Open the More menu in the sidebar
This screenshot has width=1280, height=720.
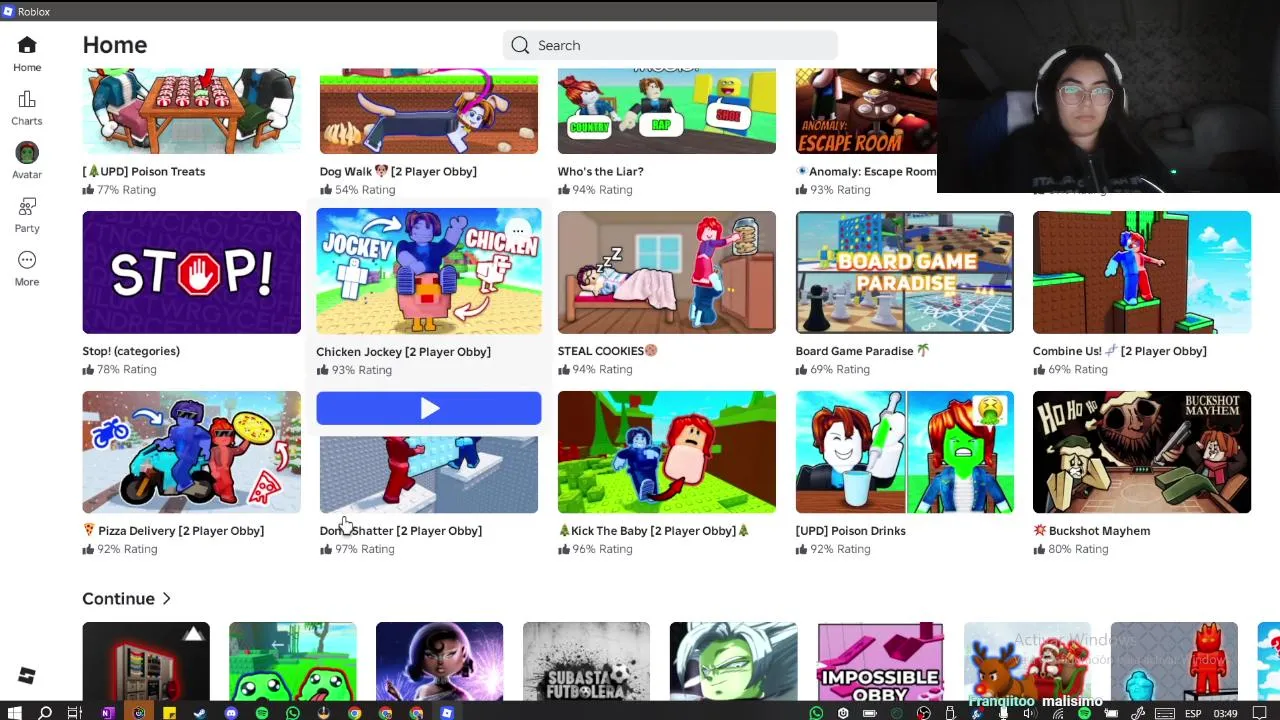[x=27, y=268]
